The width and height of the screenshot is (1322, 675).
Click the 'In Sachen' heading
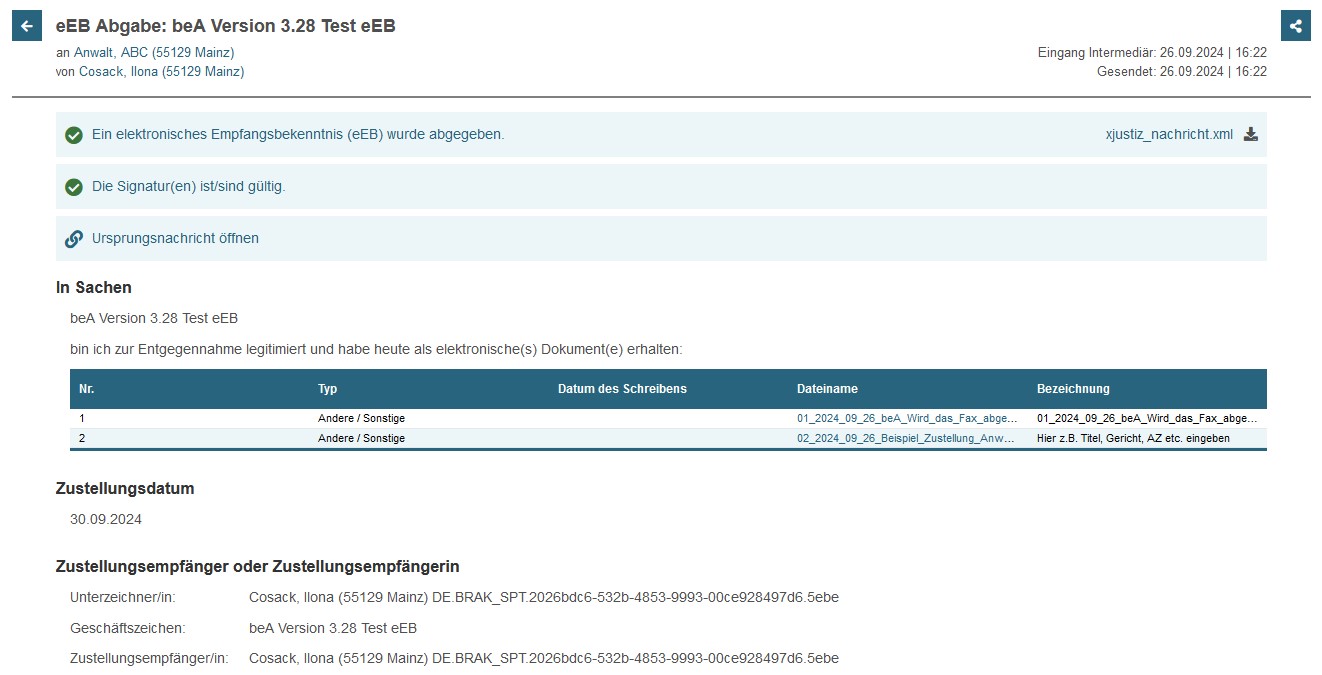tap(94, 288)
